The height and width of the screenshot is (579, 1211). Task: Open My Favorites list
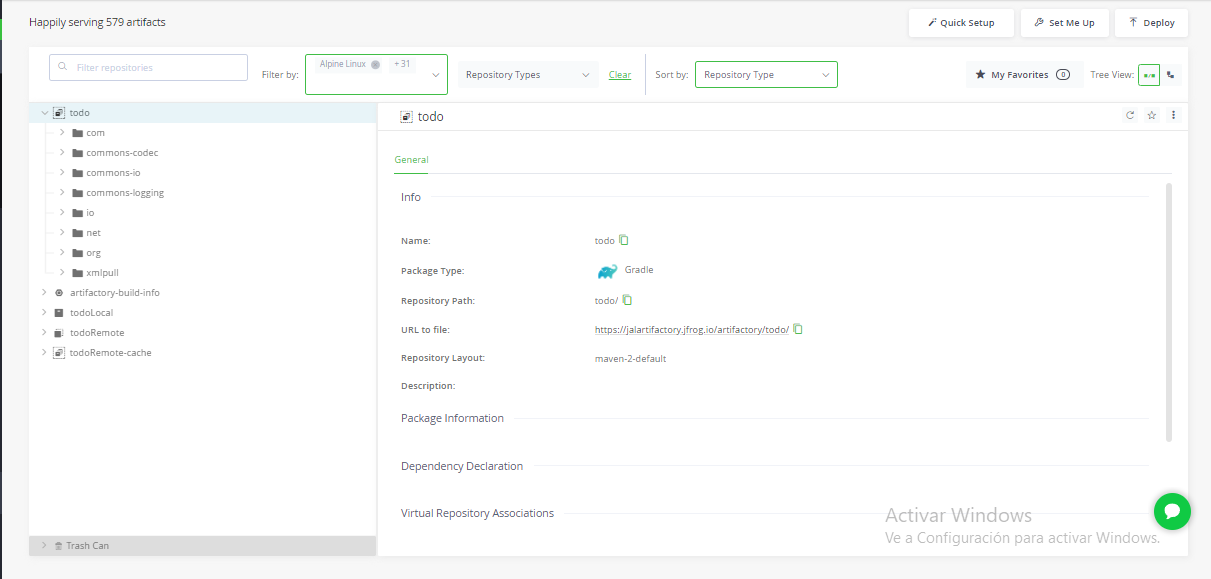(1024, 75)
